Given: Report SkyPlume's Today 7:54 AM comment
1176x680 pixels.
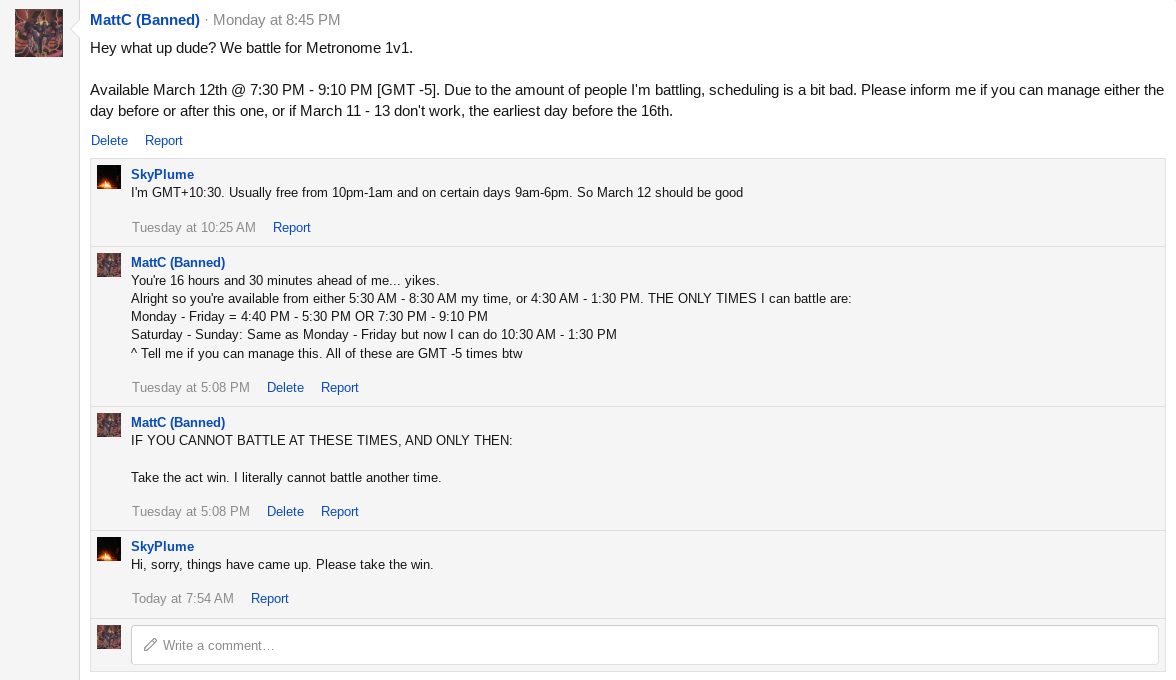Looking at the screenshot, I should click(269, 599).
